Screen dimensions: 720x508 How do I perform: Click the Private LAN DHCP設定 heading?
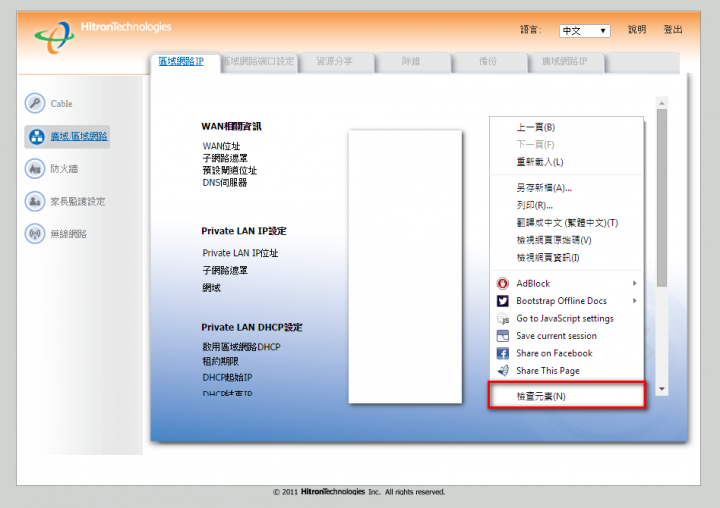pyautogui.click(x=252, y=327)
